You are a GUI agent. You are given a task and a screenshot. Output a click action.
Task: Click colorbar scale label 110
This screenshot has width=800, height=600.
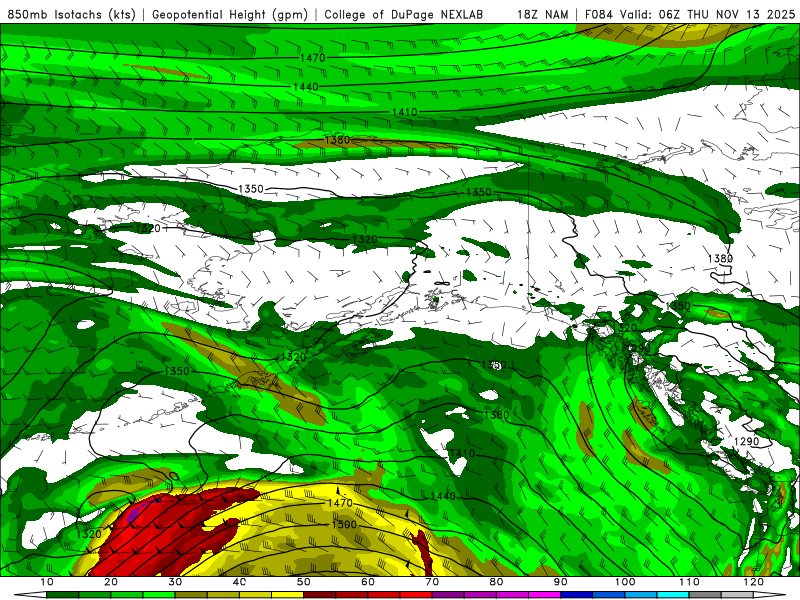[689, 582]
